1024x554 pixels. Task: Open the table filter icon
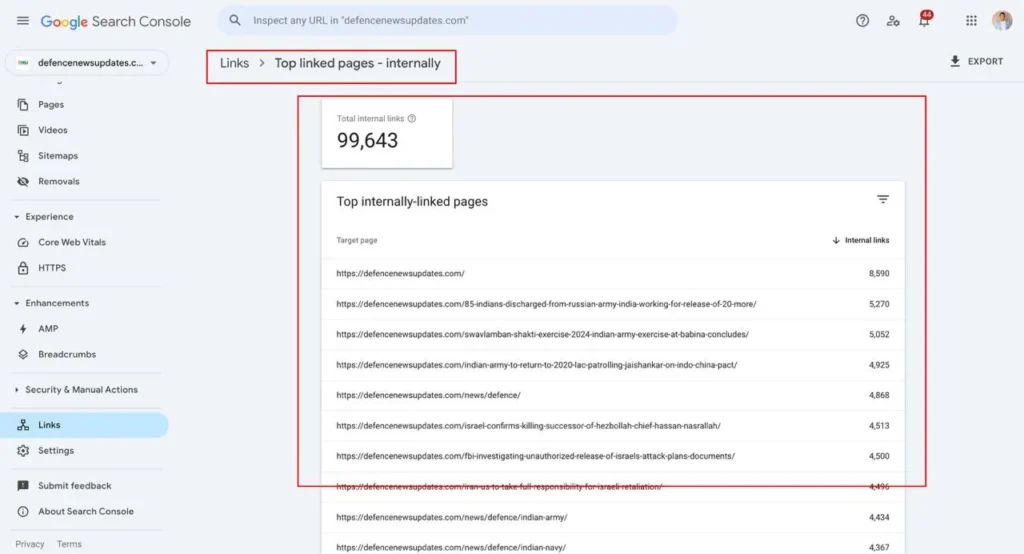[x=882, y=199]
